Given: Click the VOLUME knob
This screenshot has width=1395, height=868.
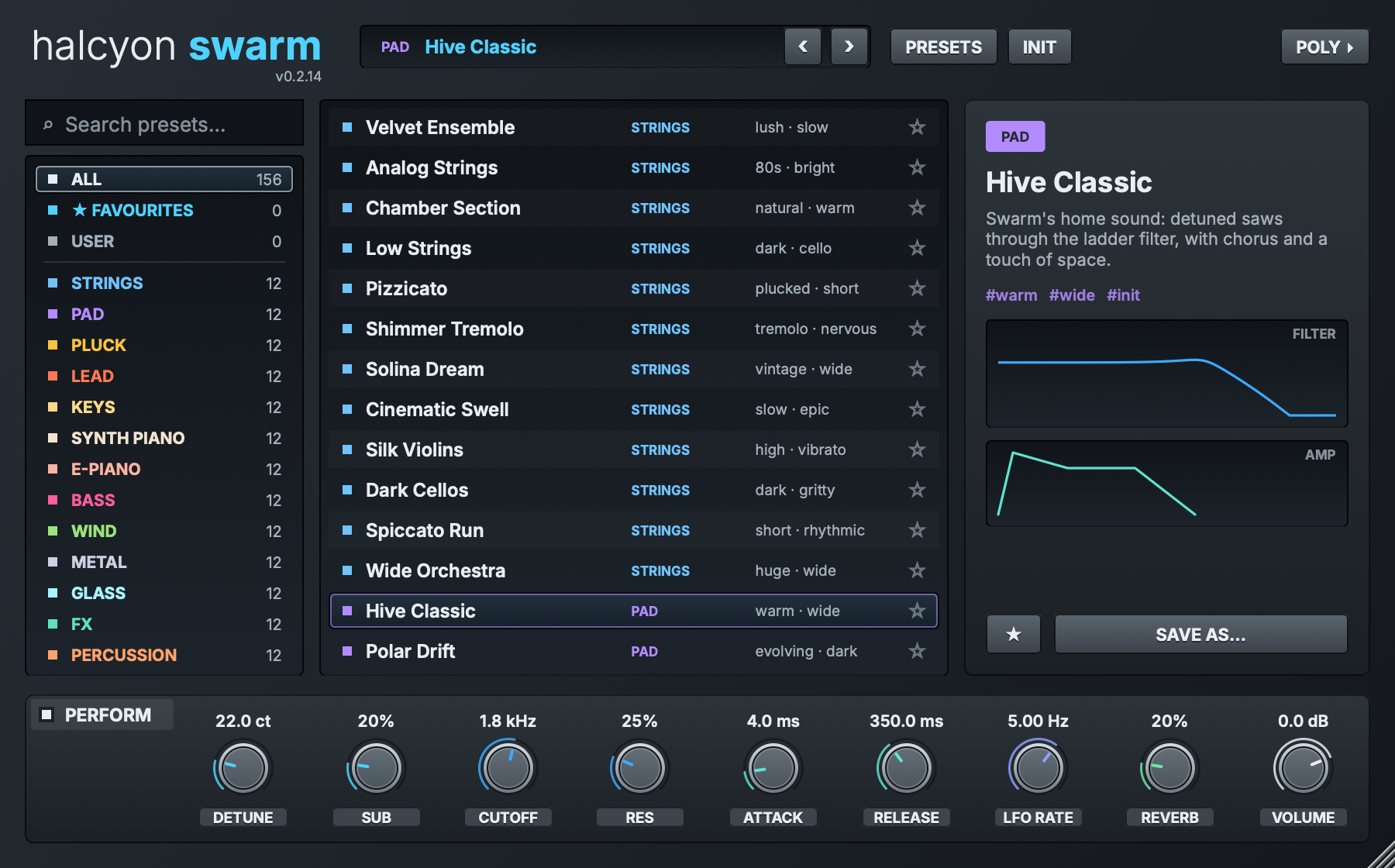Looking at the screenshot, I should [1303, 768].
